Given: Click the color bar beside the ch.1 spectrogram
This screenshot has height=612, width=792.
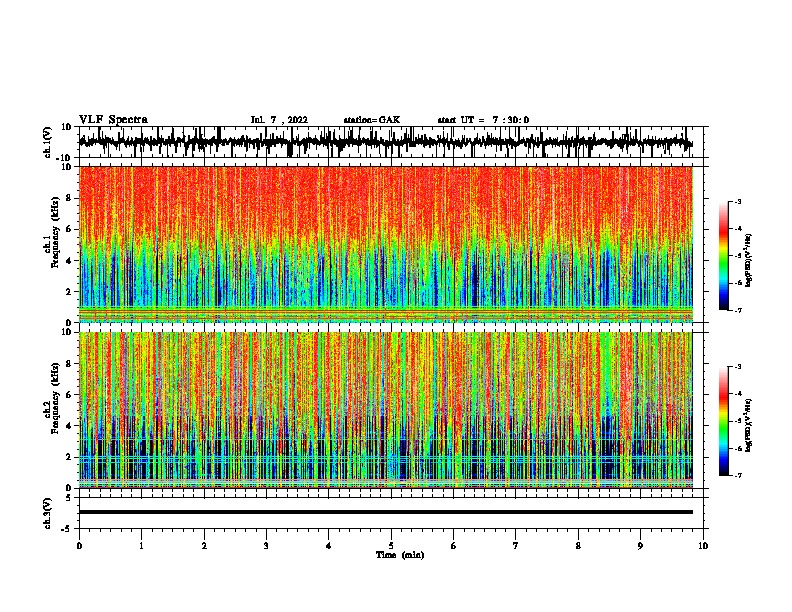Looking at the screenshot, I should [724, 256].
